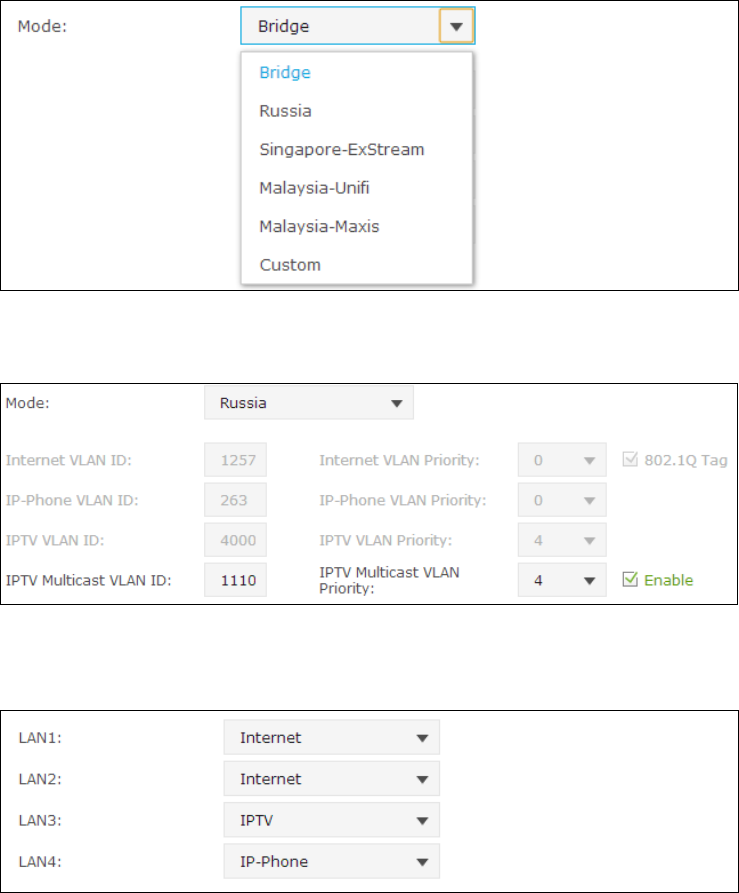Toggle the IPTV Multicast Enable checkbox
The height and width of the screenshot is (893, 739).
point(630,579)
